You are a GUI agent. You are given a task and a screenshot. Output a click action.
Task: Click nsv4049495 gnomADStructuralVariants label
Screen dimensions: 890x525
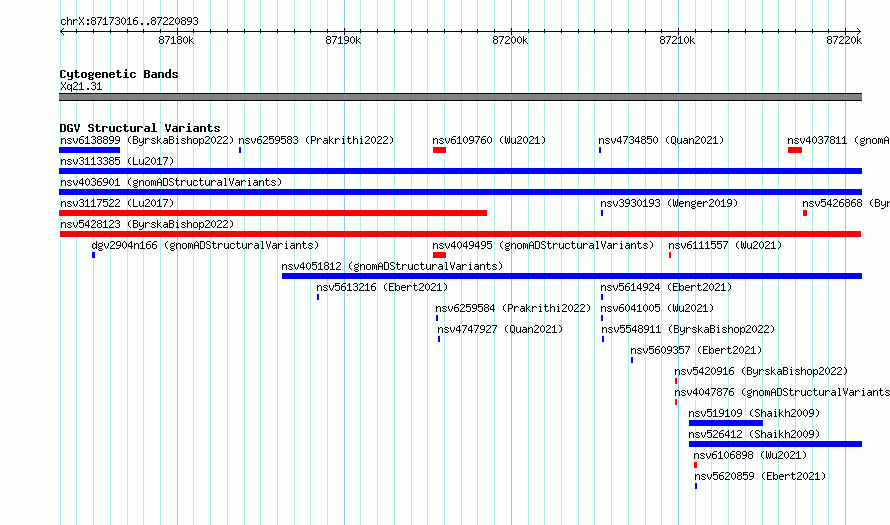pyautogui.click(x=543, y=245)
